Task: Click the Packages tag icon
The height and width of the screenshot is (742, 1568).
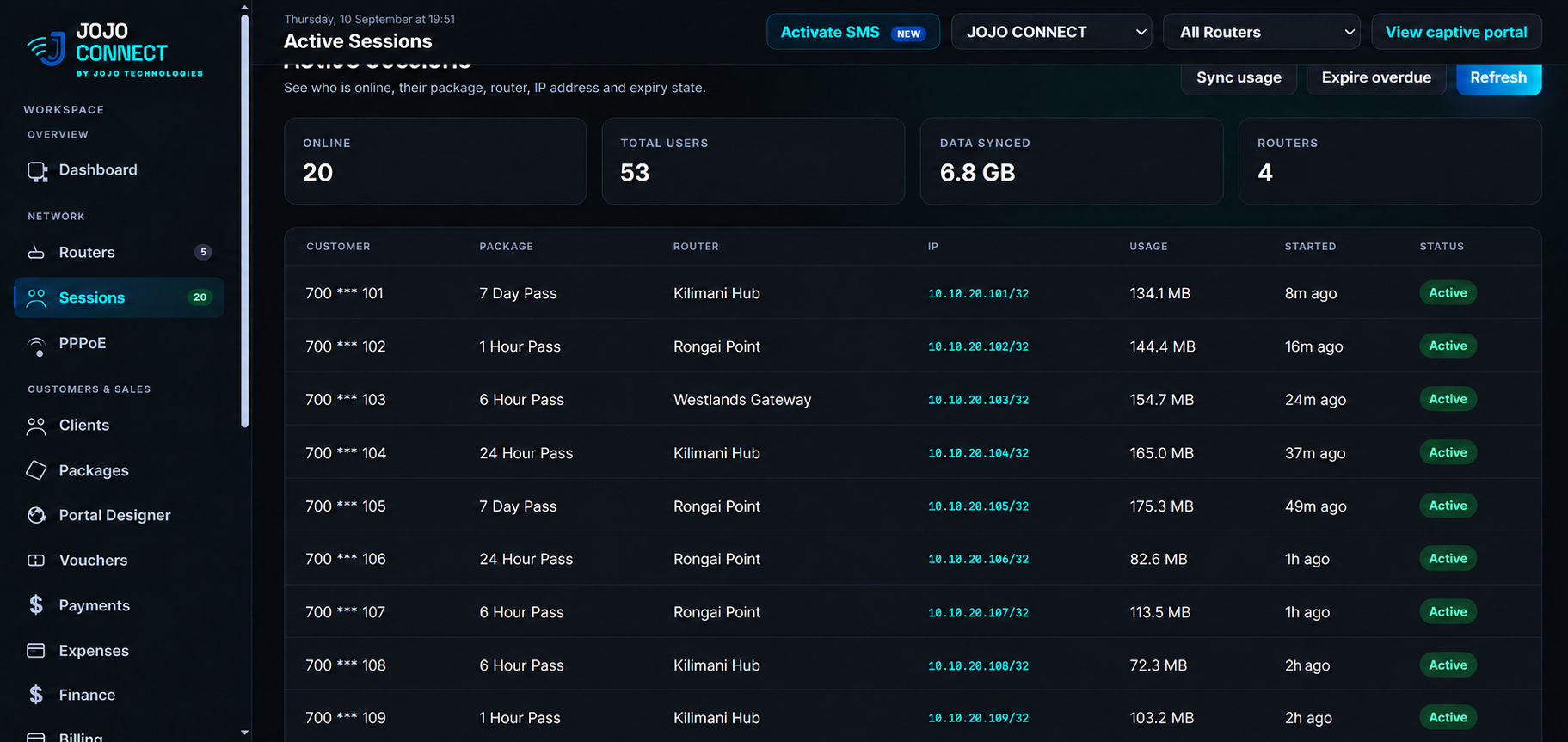Action: (36, 470)
